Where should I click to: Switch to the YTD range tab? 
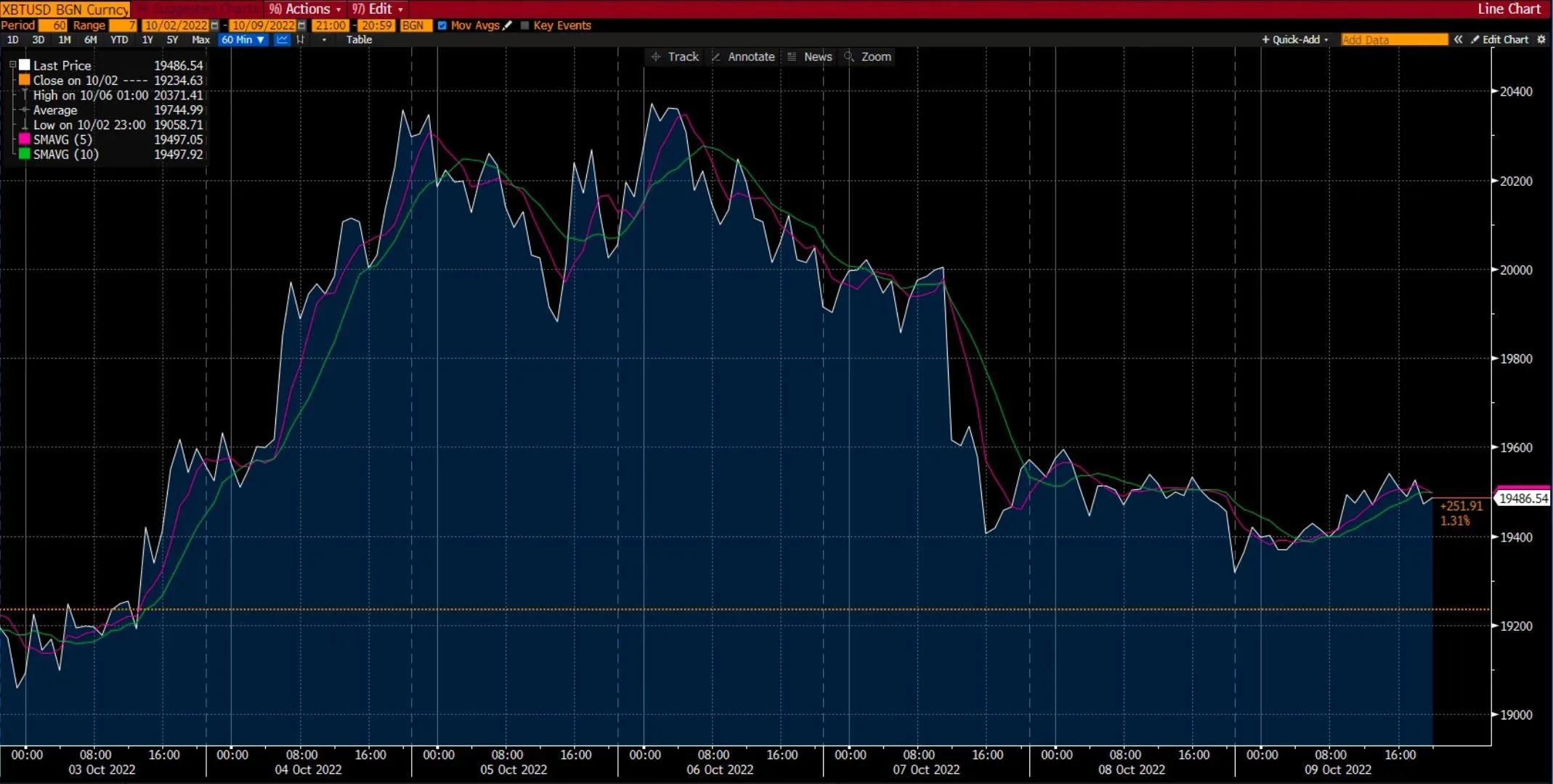coord(118,40)
